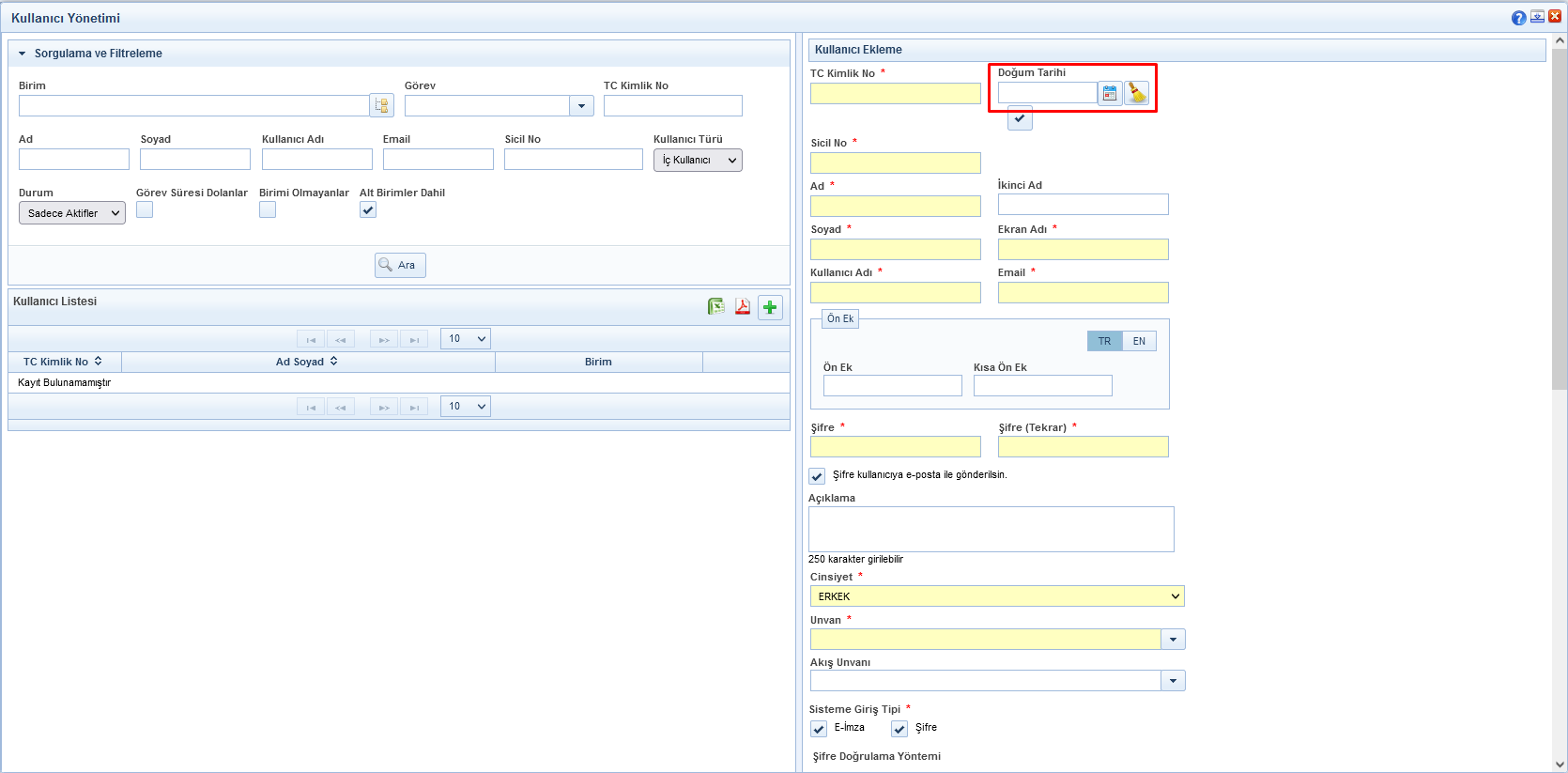Switch Ön Ek language to EN tab
This screenshot has height=773, width=1568.
(x=1139, y=341)
